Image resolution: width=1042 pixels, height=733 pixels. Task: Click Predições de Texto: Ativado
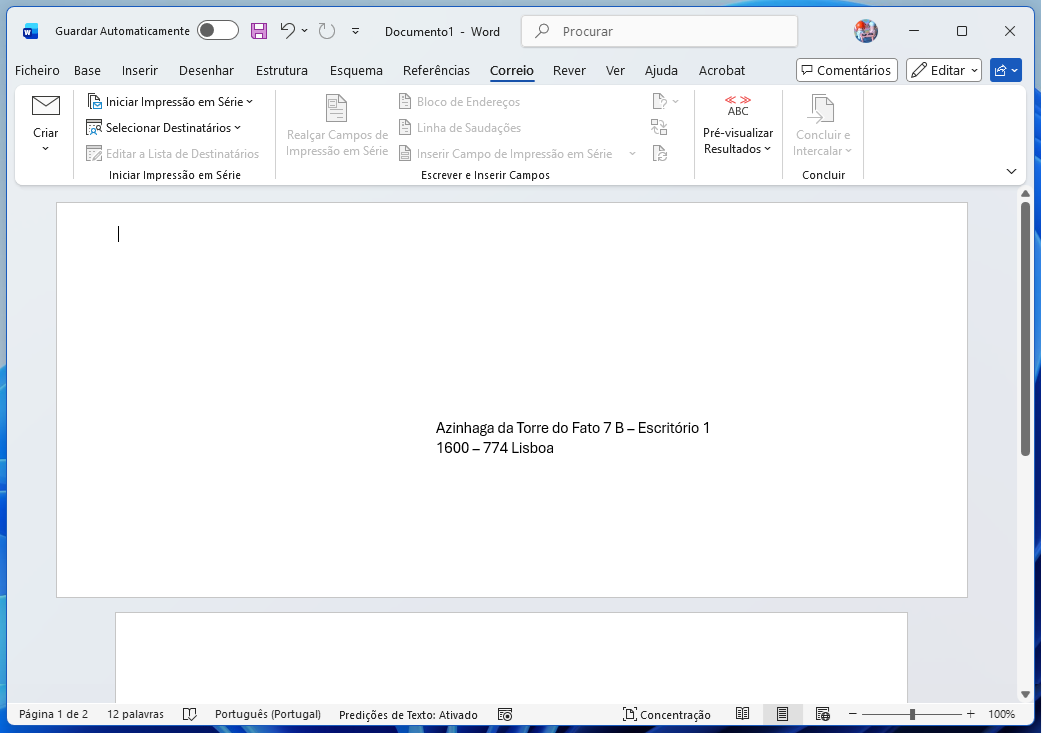pyautogui.click(x=408, y=715)
